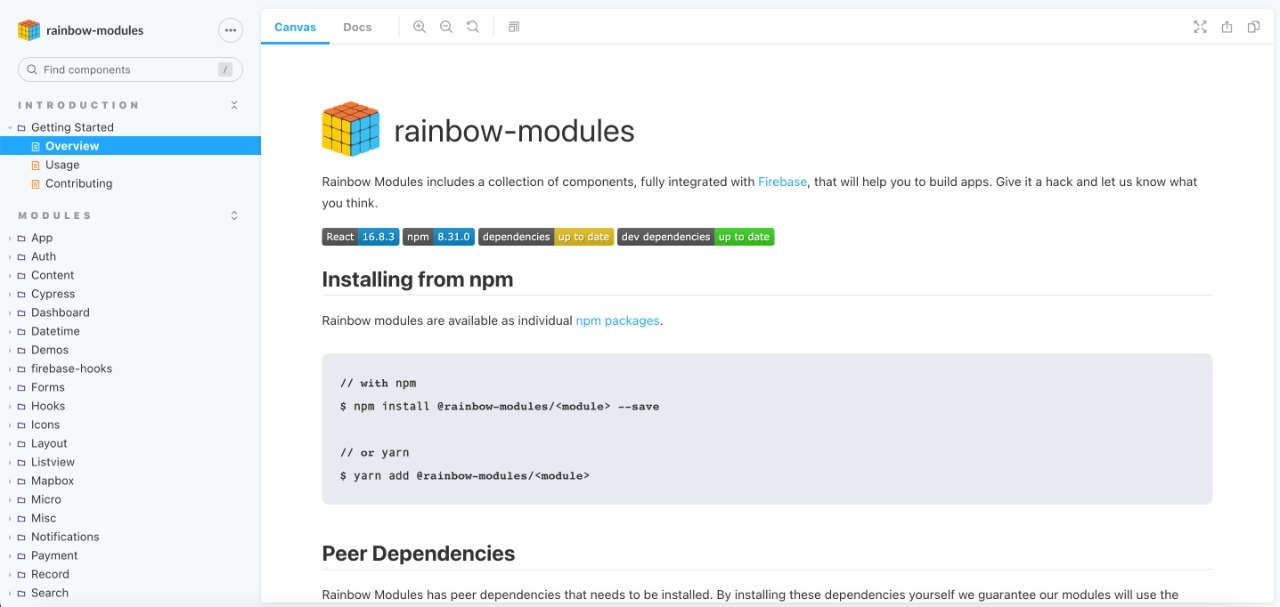The width and height of the screenshot is (1280, 607).
Task: Click the Find components search field
Action: (x=129, y=69)
